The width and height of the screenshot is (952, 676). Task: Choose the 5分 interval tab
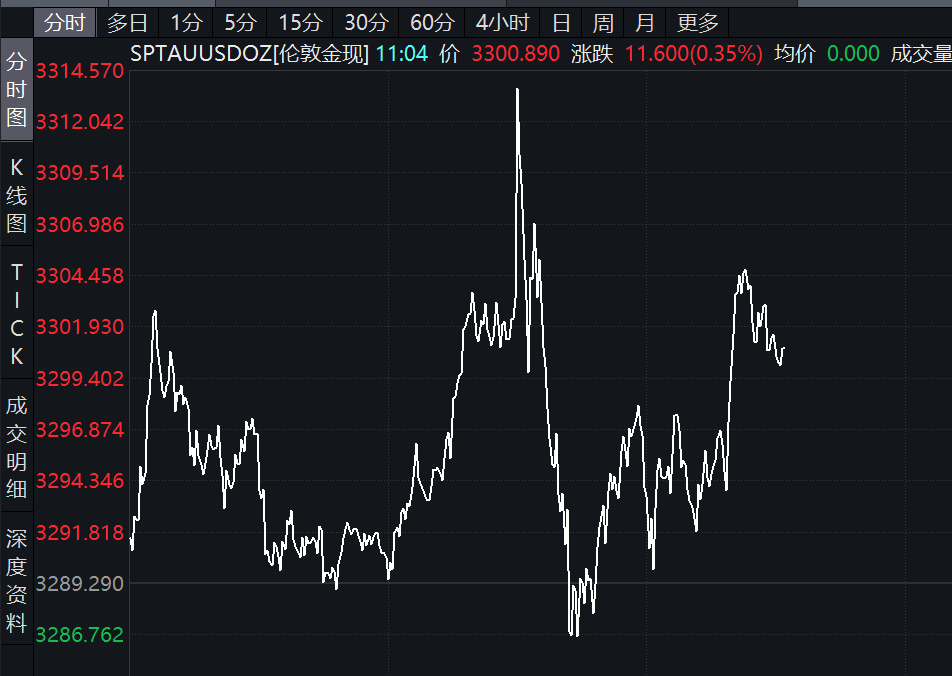point(240,23)
